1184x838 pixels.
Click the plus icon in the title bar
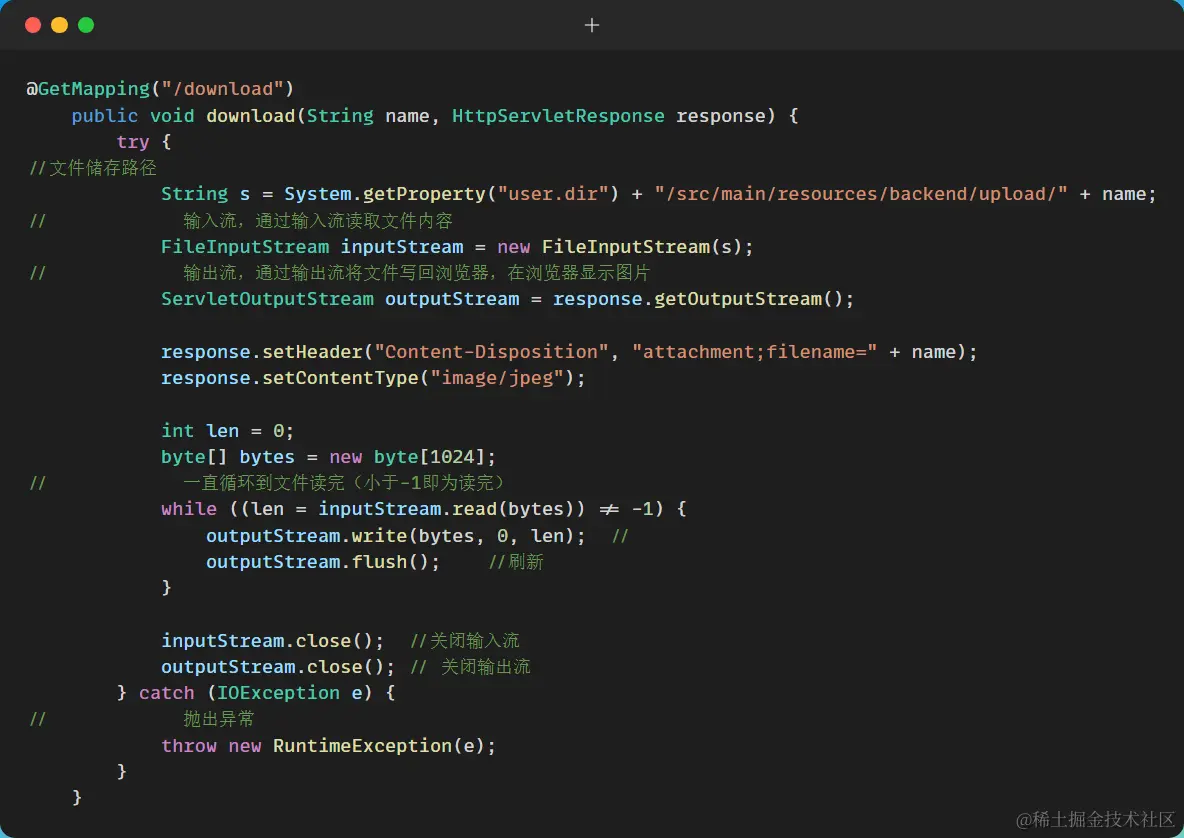pyautogui.click(x=592, y=25)
